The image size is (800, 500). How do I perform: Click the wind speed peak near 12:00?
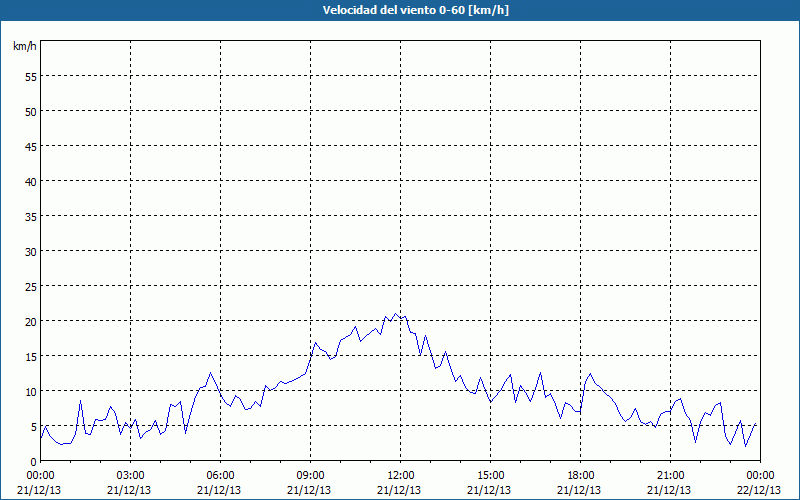click(396, 314)
